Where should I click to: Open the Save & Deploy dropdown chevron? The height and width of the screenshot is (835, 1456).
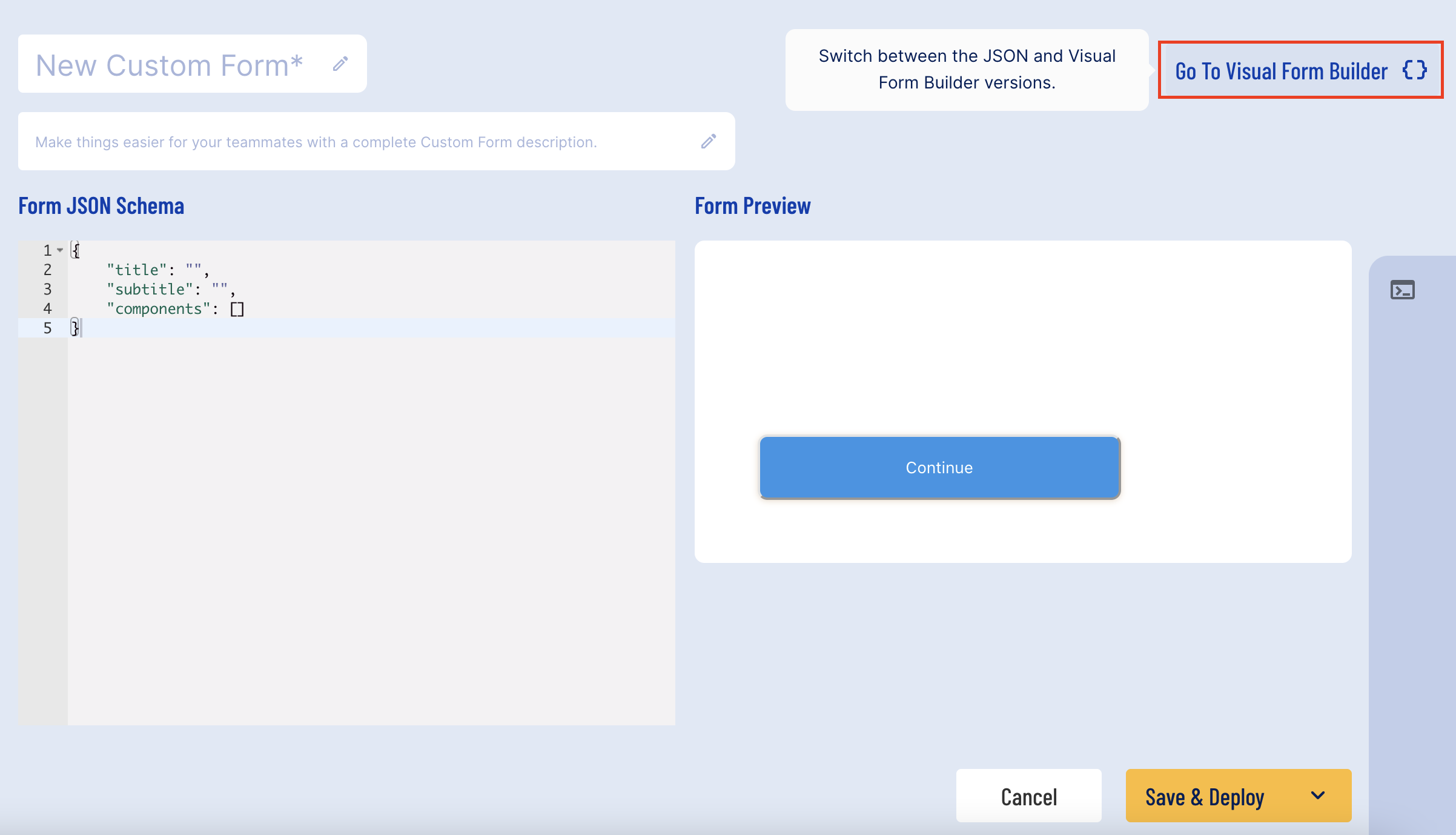1318,796
